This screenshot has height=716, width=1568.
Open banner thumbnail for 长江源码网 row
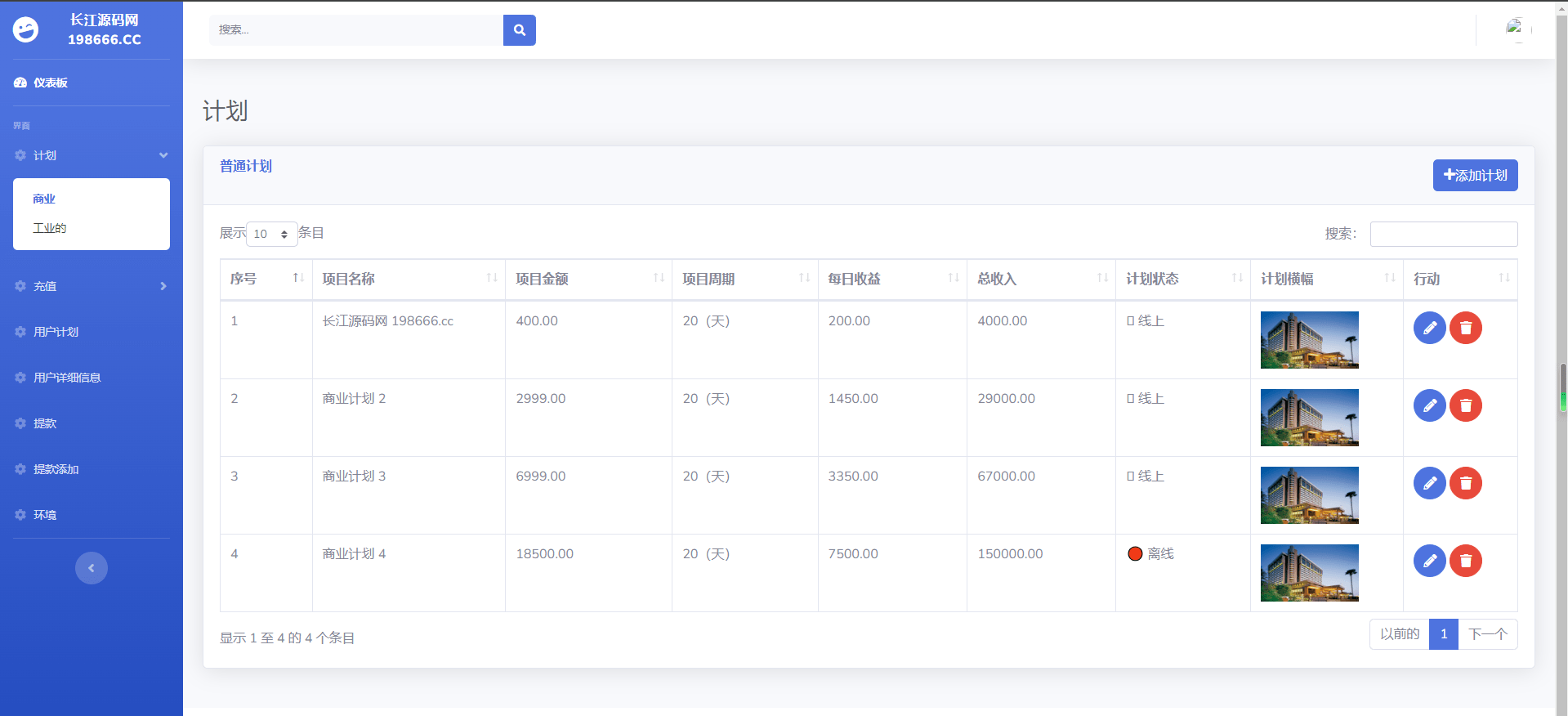tap(1309, 340)
